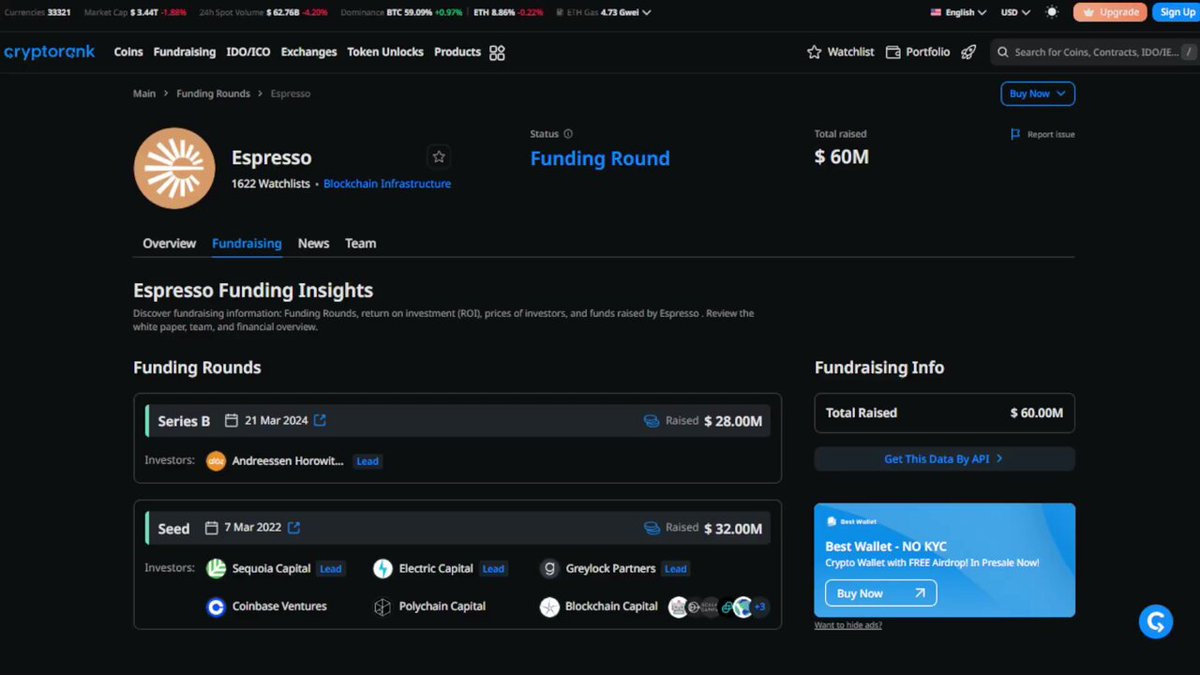Switch to the Team tab
The width and height of the screenshot is (1200, 675).
click(360, 243)
